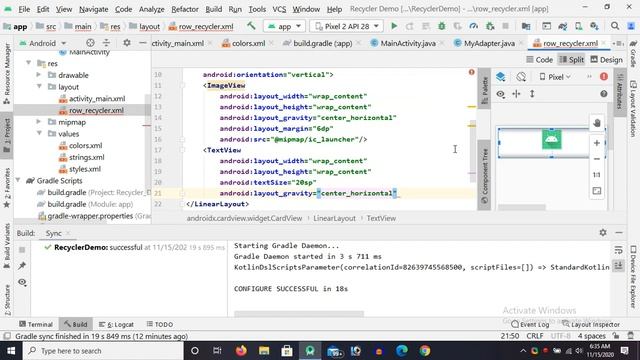Screen dimensions: 640x360
Task: Open the Event Log
Action: click(x=530, y=324)
